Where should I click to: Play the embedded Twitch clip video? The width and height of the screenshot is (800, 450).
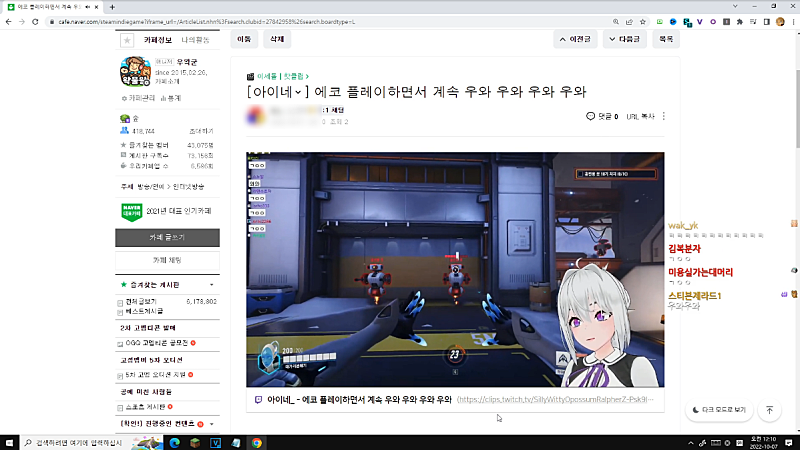pyautogui.click(x=455, y=269)
